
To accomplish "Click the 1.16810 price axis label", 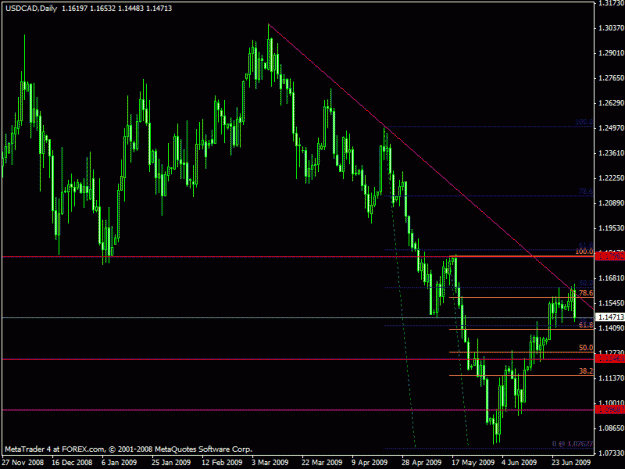I will pyautogui.click(x=611, y=278).
